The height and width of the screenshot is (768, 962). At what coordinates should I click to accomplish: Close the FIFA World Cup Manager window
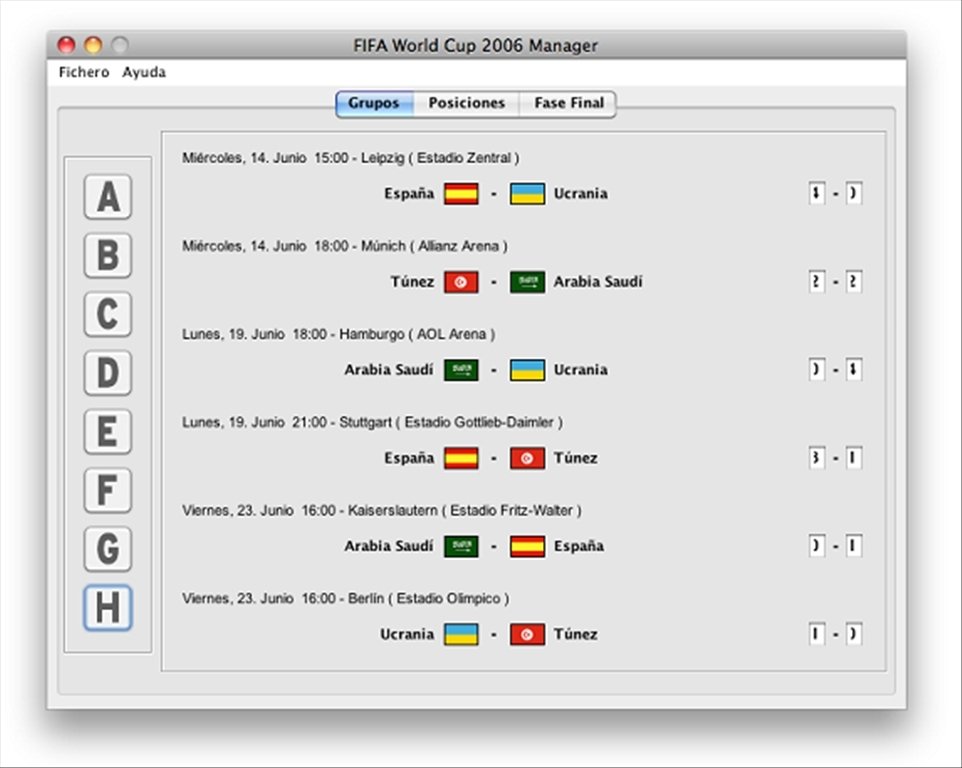coord(66,45)
